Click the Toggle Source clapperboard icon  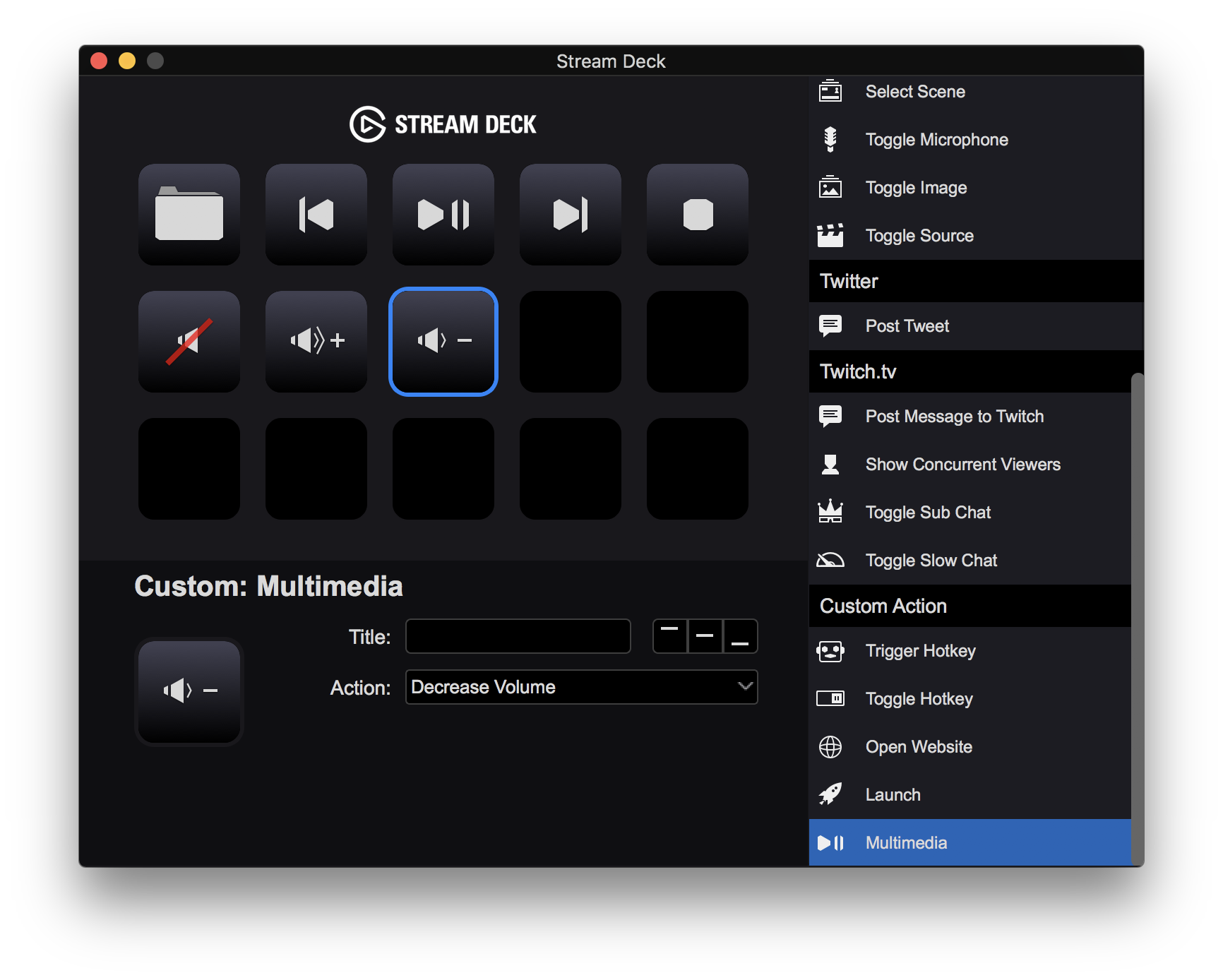click(x=830, y=235)
